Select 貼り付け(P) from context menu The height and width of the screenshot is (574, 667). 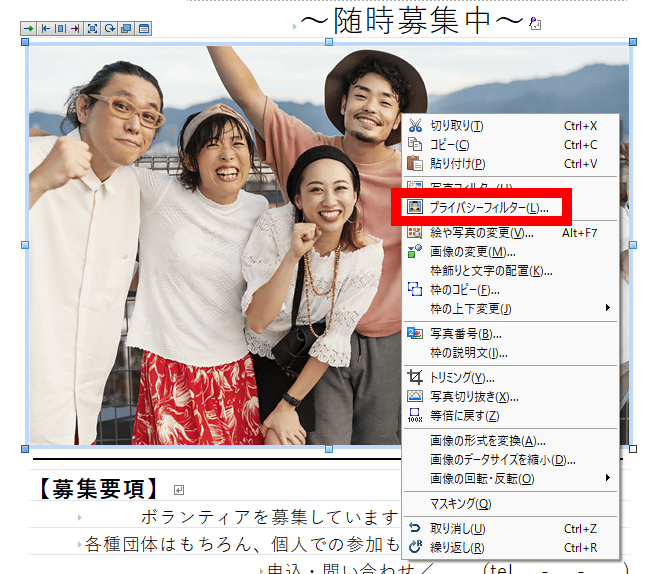point(457,164)
